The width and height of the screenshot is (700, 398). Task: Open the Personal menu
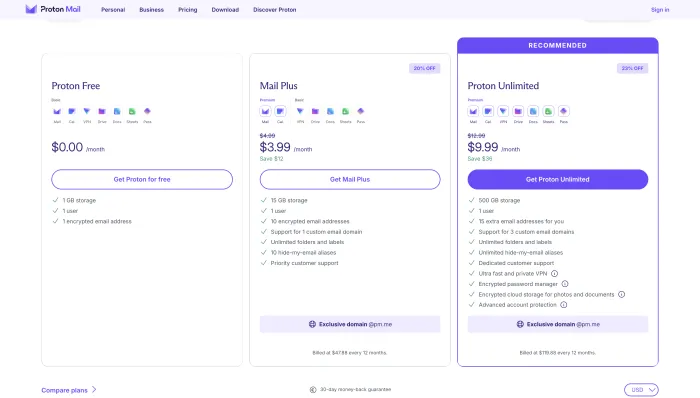point(113,9)
